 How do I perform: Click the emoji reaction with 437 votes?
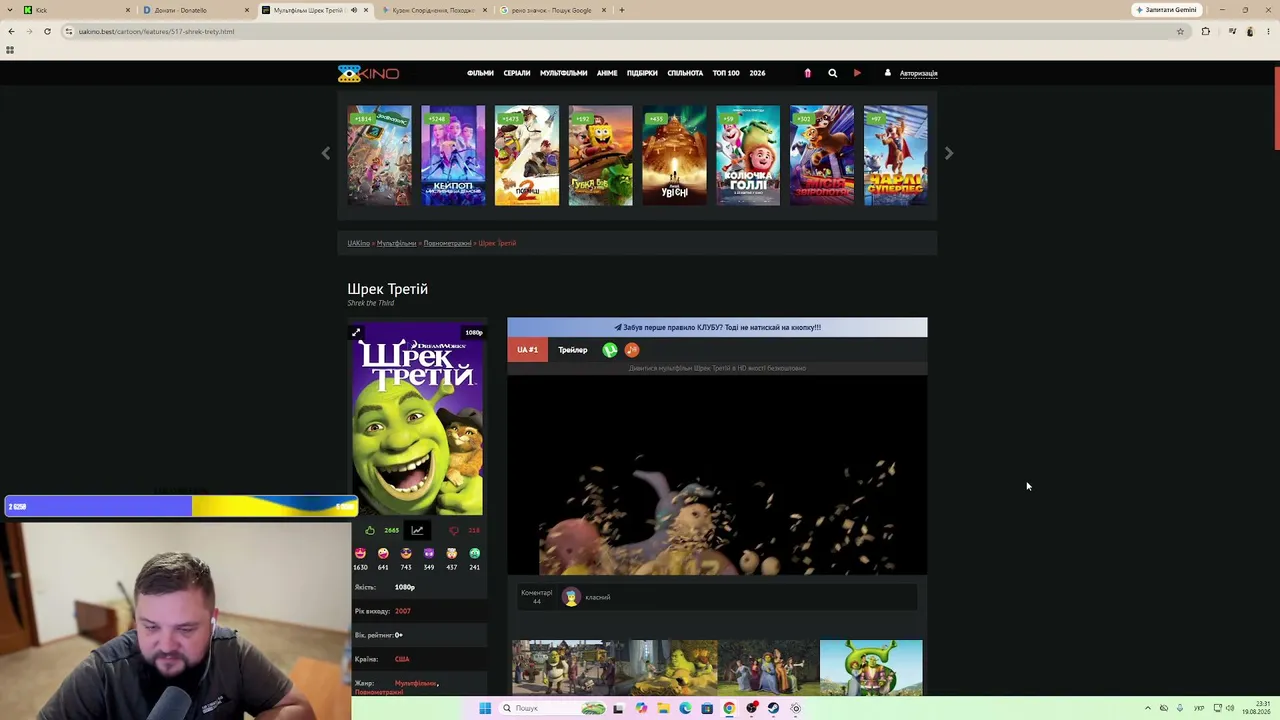(452, 553)
